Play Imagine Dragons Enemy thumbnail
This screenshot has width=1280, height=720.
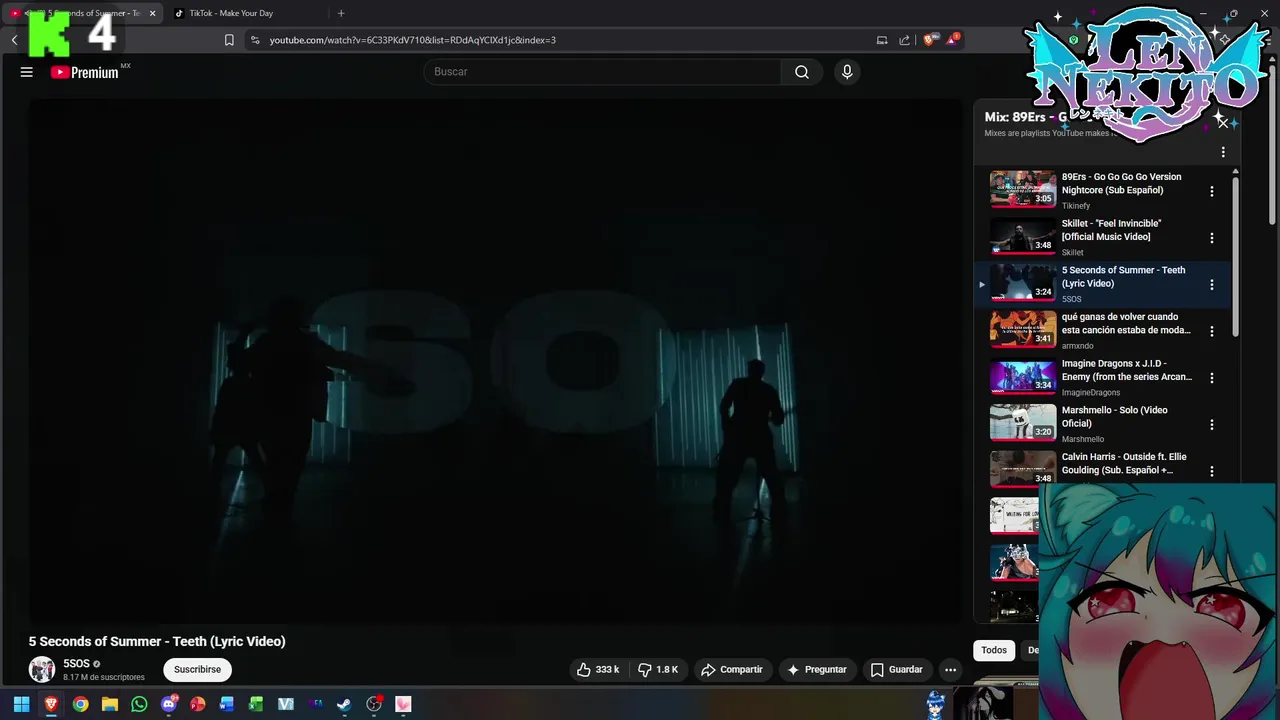[1023, 376]
